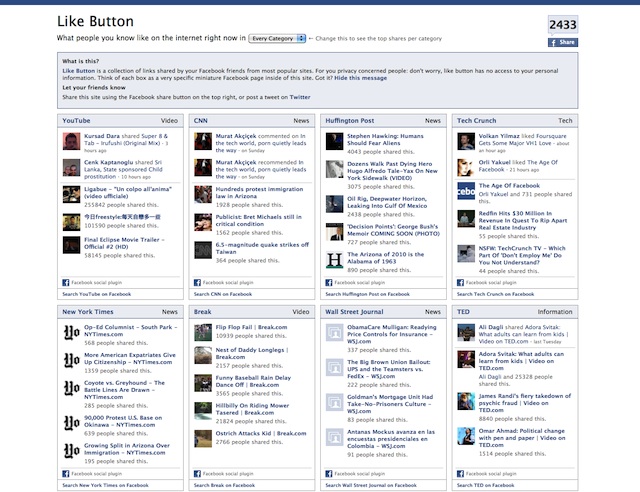Open Stephen Hawking: Humans Should Fear Aliens
This screenshot has height=492, width=640.
(385, 140)
